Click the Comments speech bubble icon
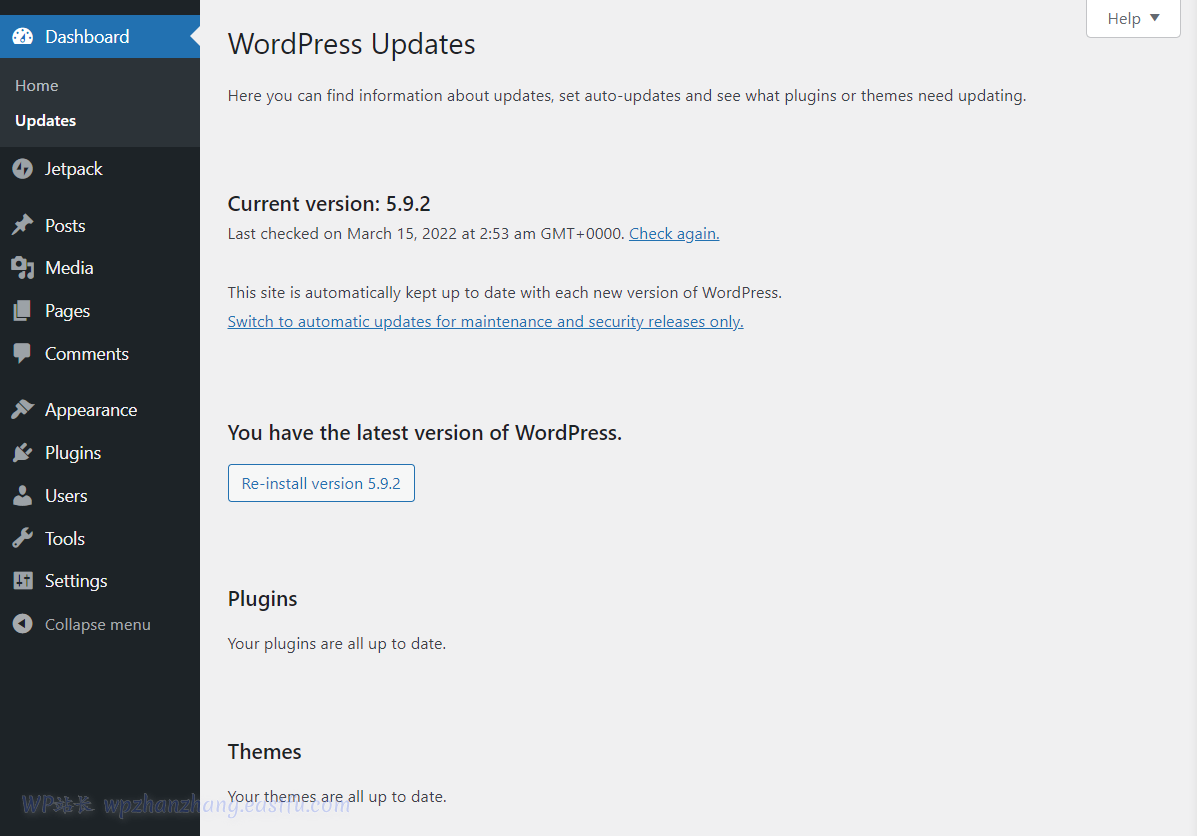The image size is (1197, 836). tap(22, 354)
